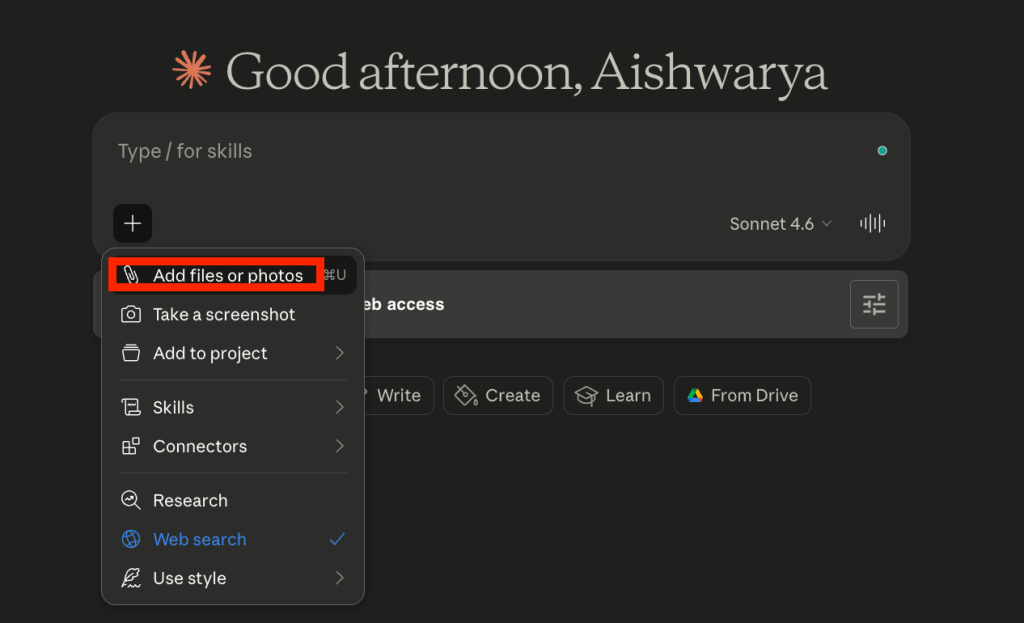This screenshot has height=623, width=1024.
Task: Open the sliders settings icon button
Action: 874,304
